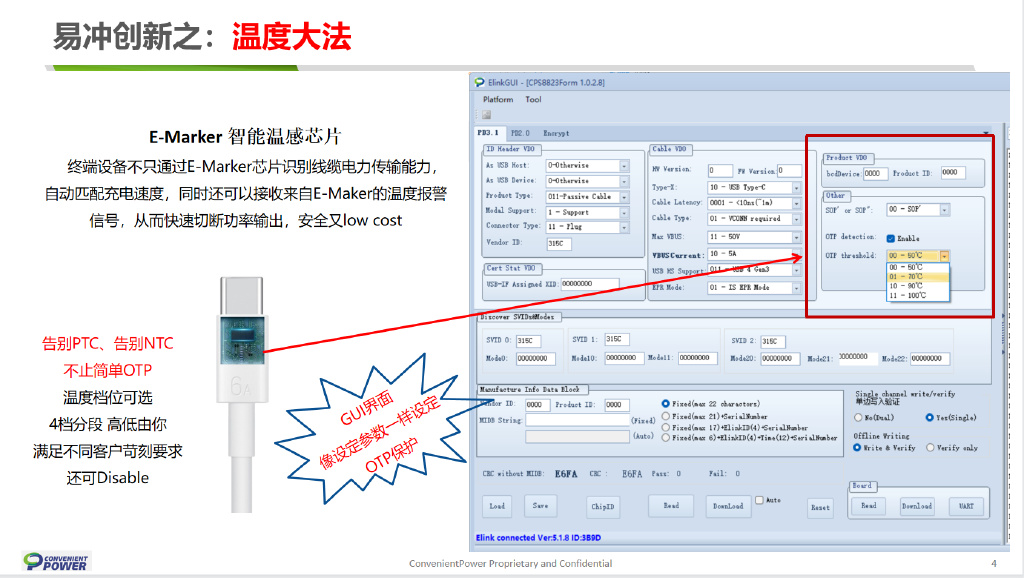
Task: Open the OTP threshold dropdown
Action: click(944, 256)
